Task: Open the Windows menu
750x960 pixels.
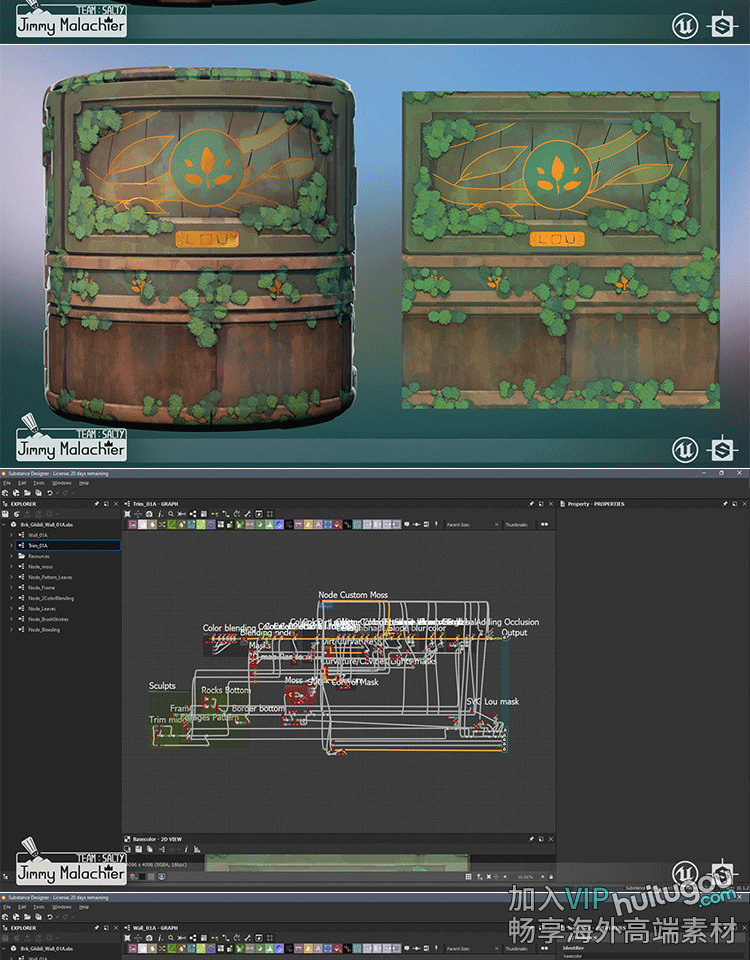Action: tap(61, 483)
